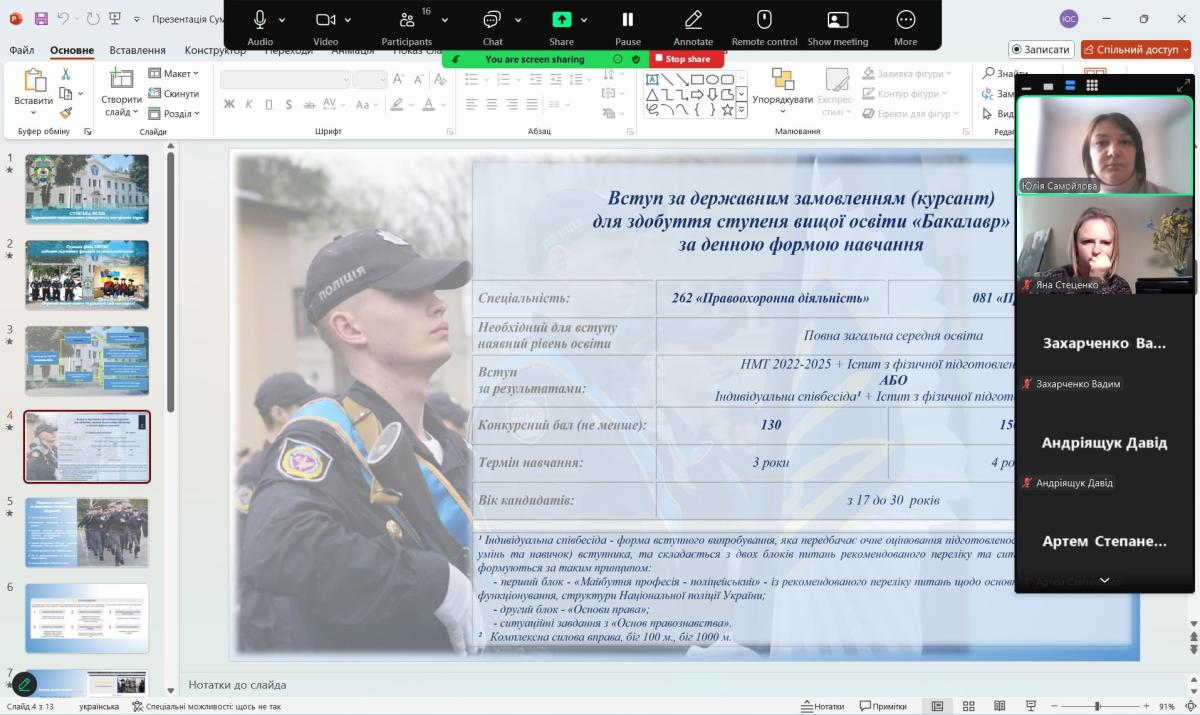Toggle the Zoom video camera
This screenshot has height=715, width=1200.
point(325,20)
